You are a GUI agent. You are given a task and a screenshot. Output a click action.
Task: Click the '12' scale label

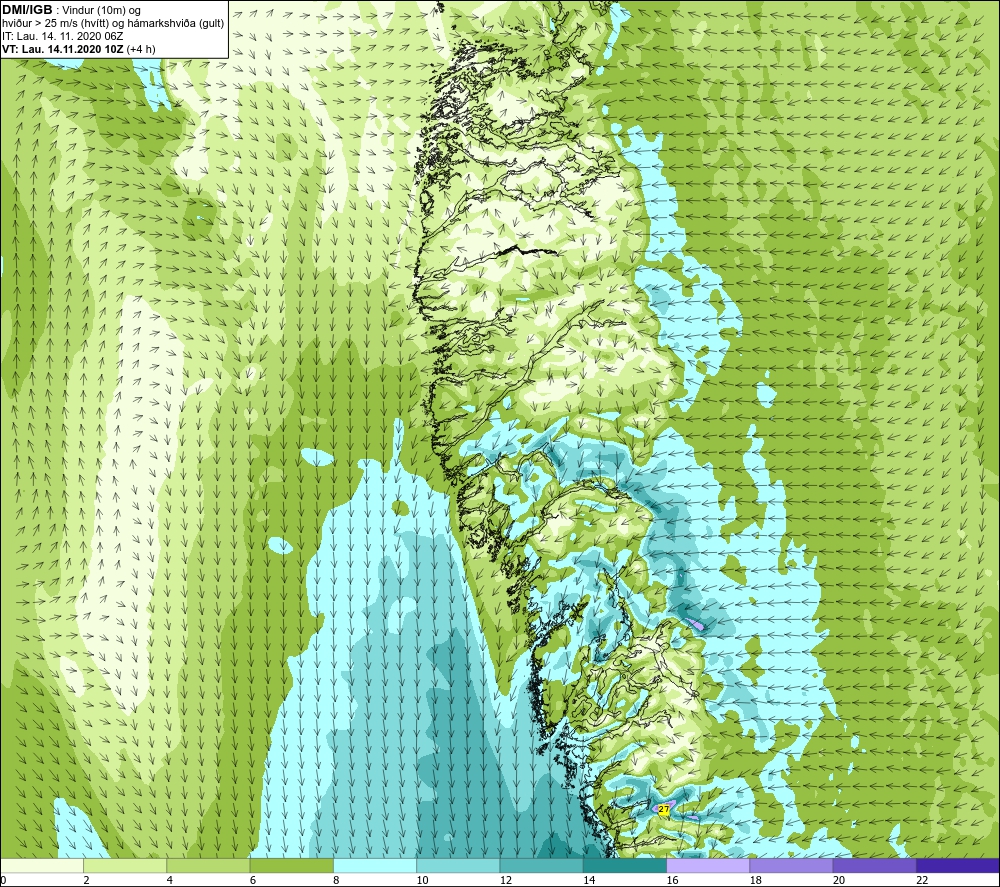pyautogui.click(x=506, y=881)
